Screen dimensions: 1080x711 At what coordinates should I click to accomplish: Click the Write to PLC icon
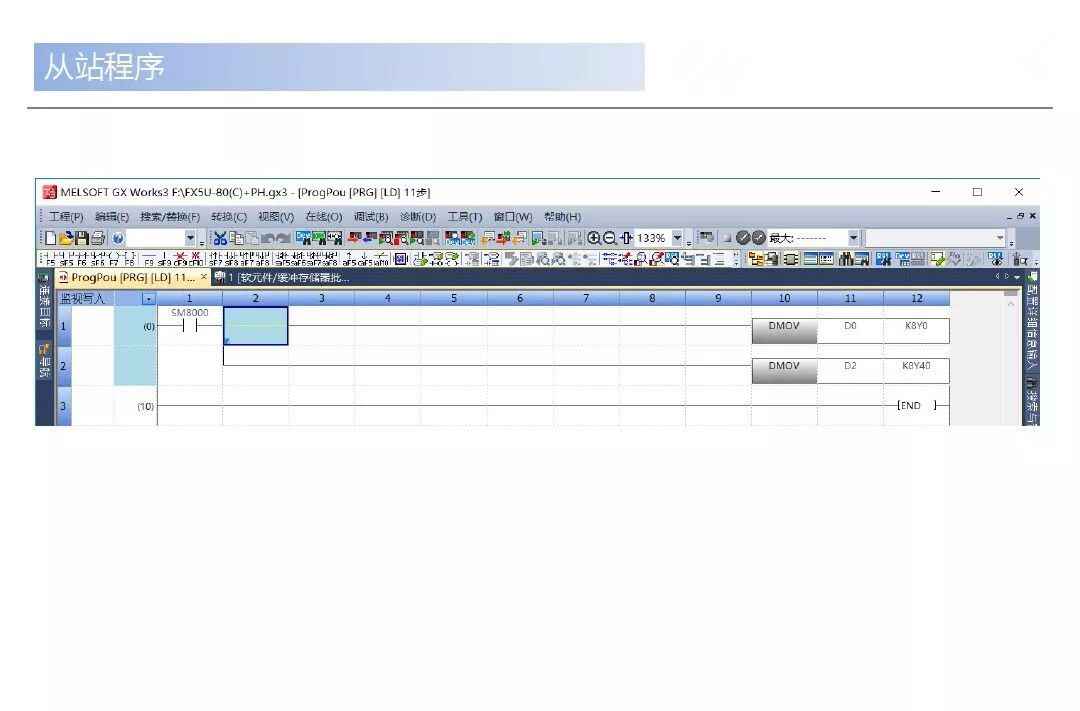353,238
